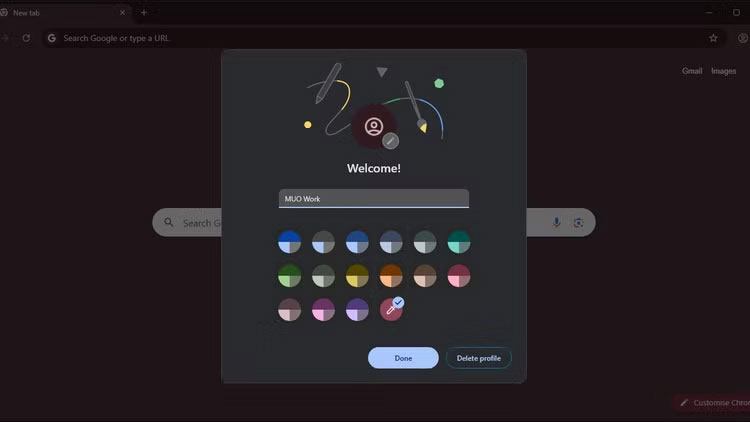
Task: Open the Images link
Action: [723, 71]
